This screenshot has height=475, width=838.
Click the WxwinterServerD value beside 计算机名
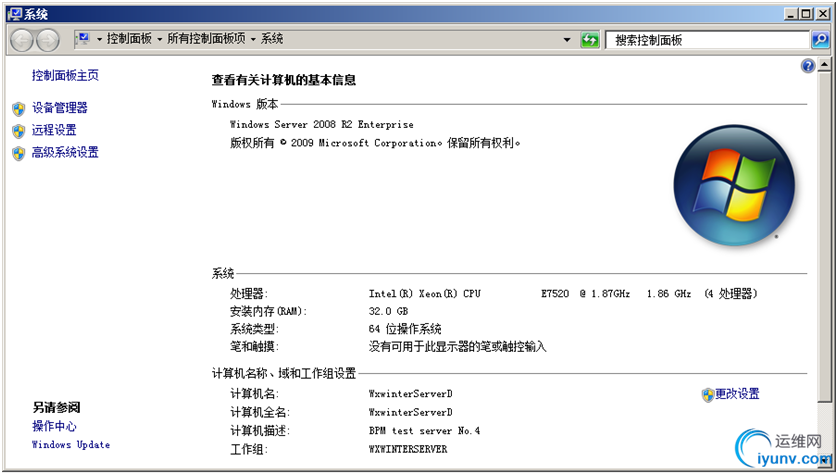coord(410,394)
